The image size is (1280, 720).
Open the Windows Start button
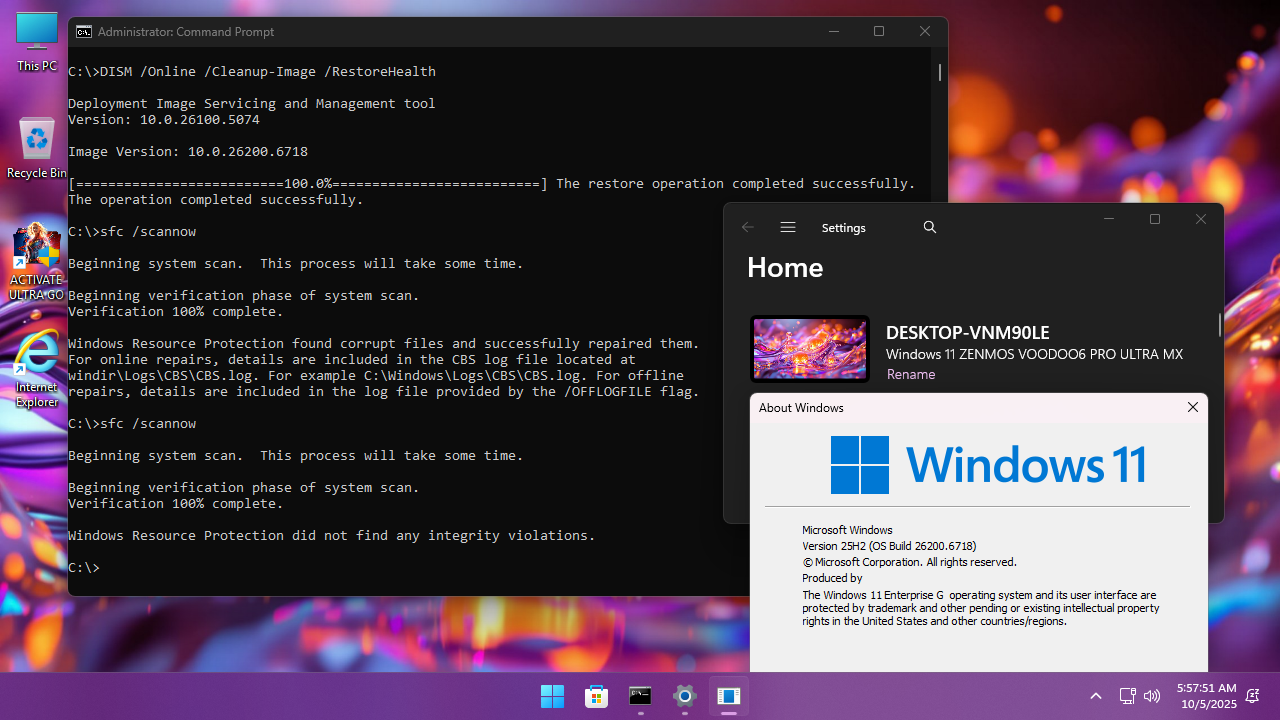[552, 696]
